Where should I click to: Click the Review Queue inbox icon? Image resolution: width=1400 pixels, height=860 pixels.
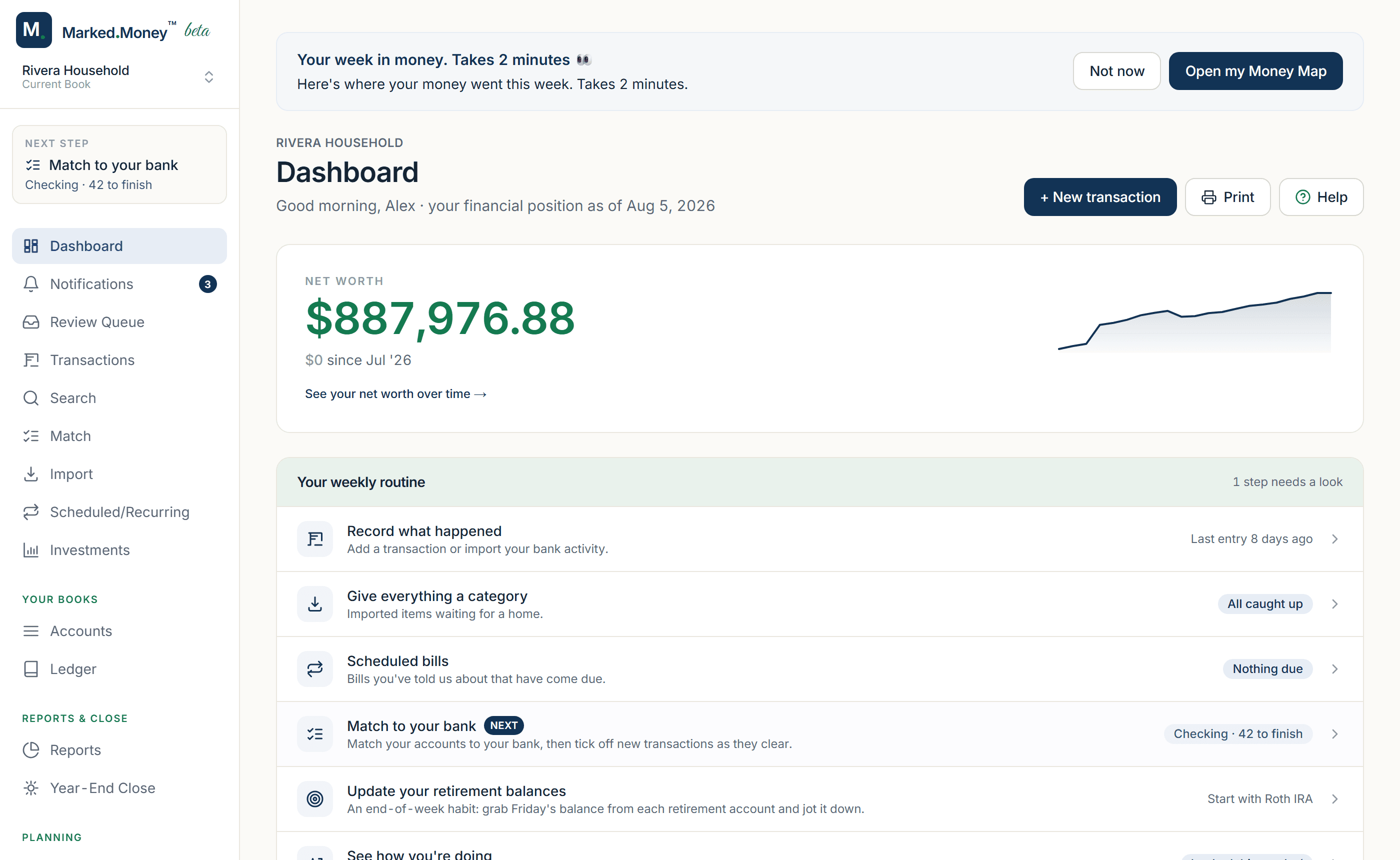(x=30, y=322)
